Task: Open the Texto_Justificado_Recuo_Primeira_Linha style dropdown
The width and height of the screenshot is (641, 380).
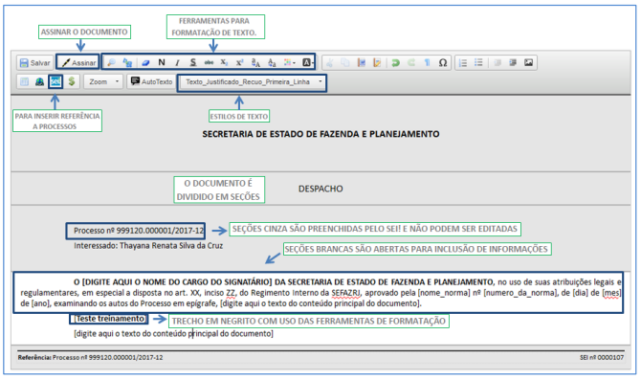Action: [252, 82]
